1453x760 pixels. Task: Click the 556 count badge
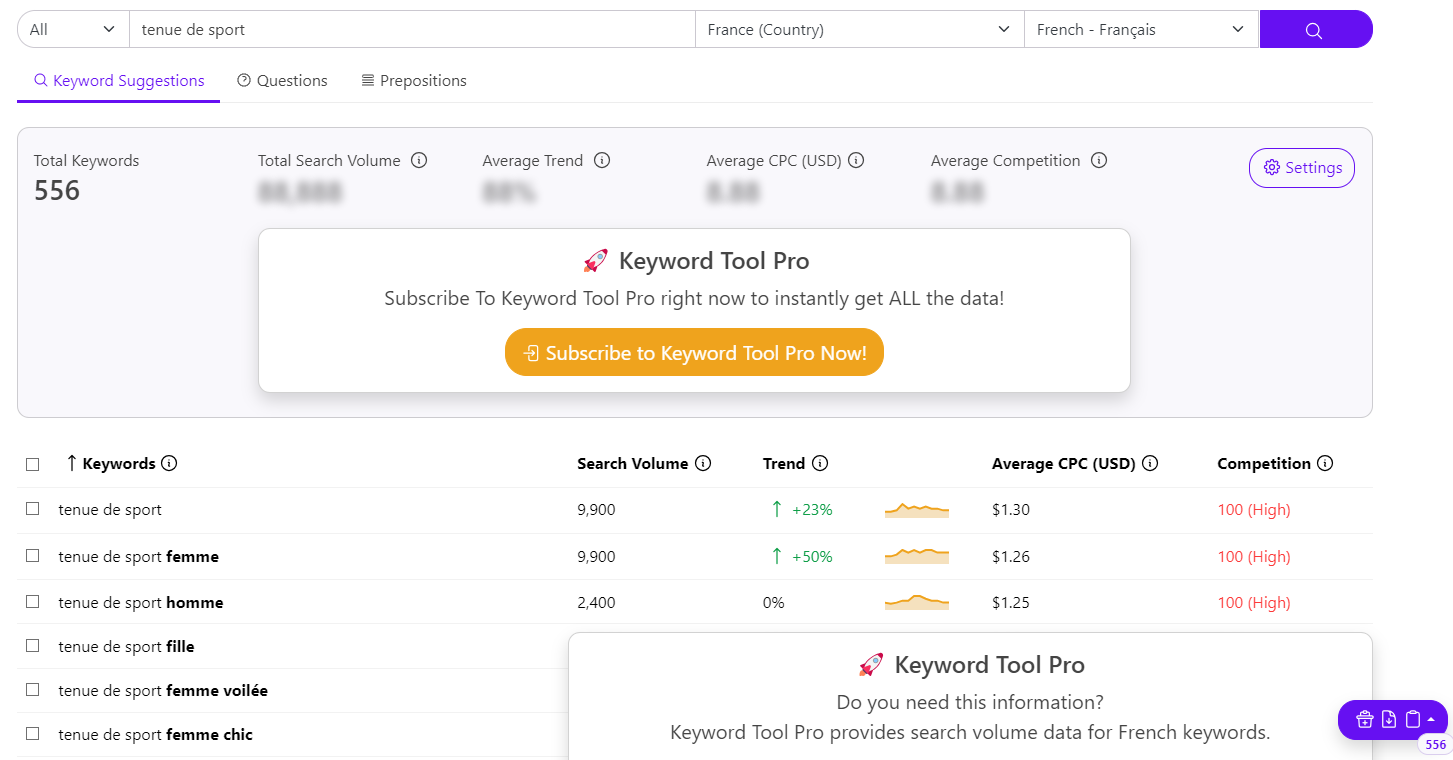tap(1435, 745)
